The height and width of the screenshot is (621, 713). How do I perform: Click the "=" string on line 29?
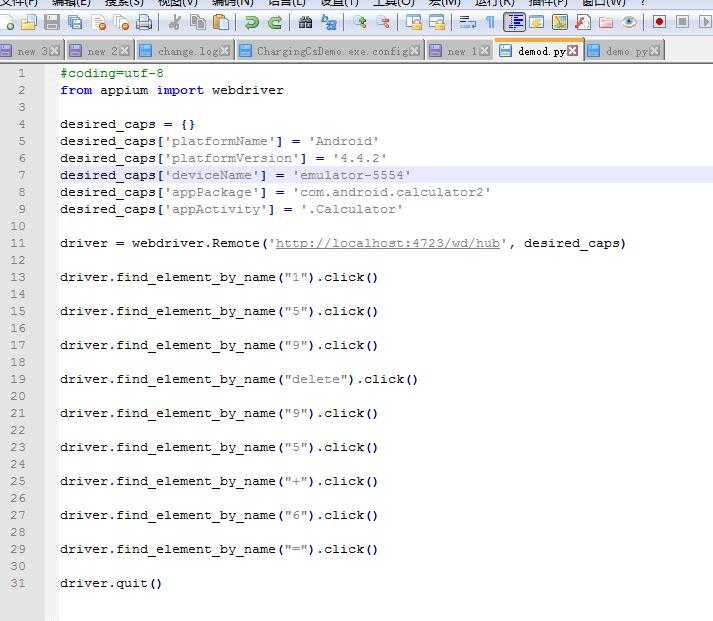click(296, 549)
